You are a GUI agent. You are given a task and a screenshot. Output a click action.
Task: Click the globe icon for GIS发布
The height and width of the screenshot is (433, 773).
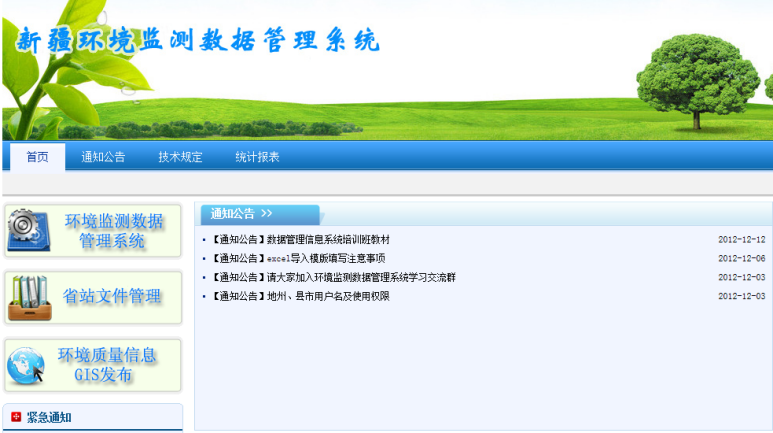click(26, 365)
